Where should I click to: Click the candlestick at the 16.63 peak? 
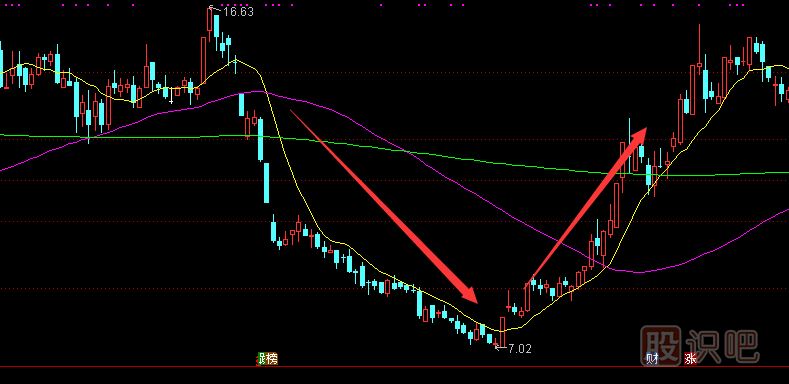point(210,25)
